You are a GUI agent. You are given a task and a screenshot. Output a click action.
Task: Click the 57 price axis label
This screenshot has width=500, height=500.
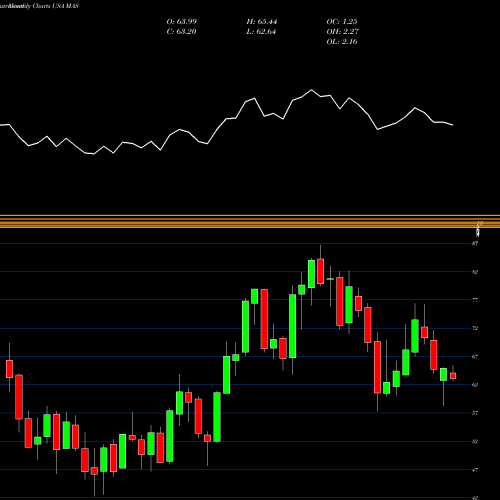[x=475, y=413]
